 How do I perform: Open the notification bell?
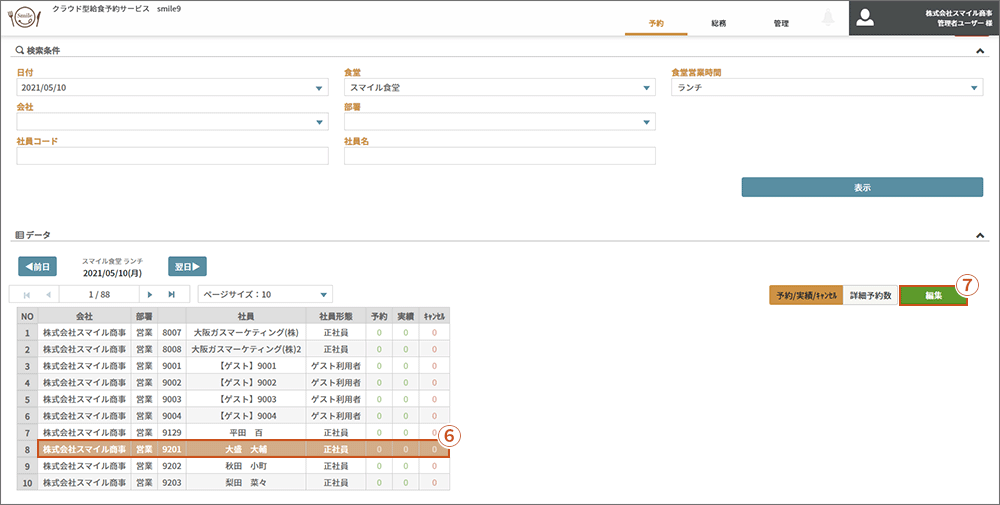point(828,19)
